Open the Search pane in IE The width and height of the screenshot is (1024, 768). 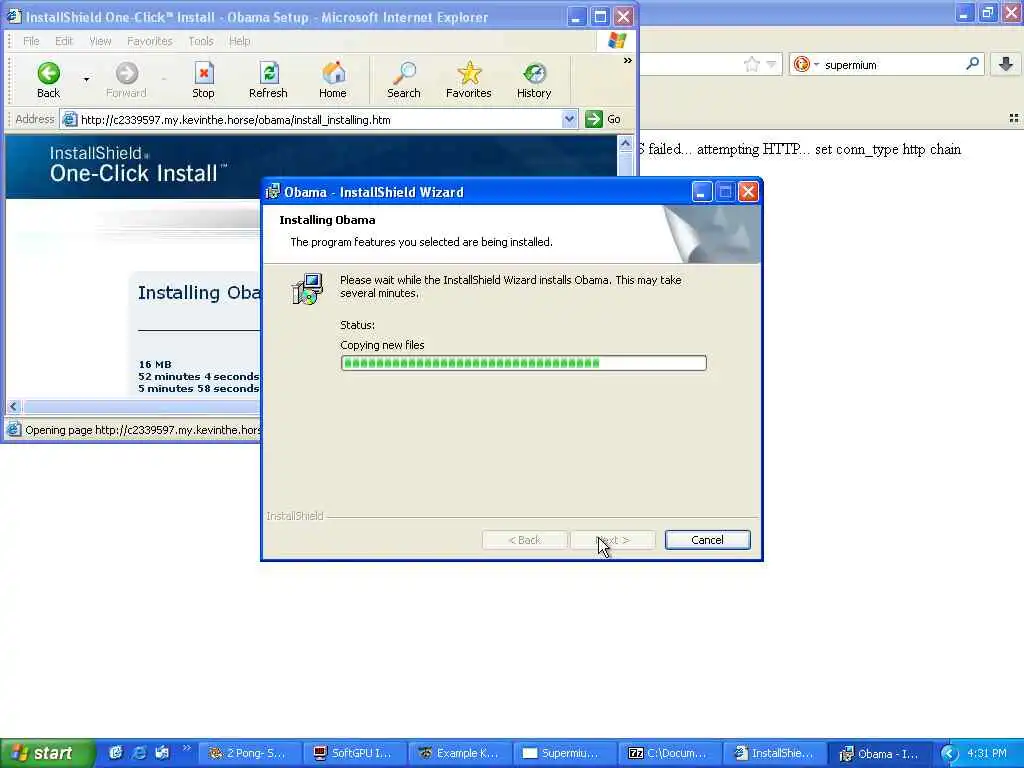404,80
